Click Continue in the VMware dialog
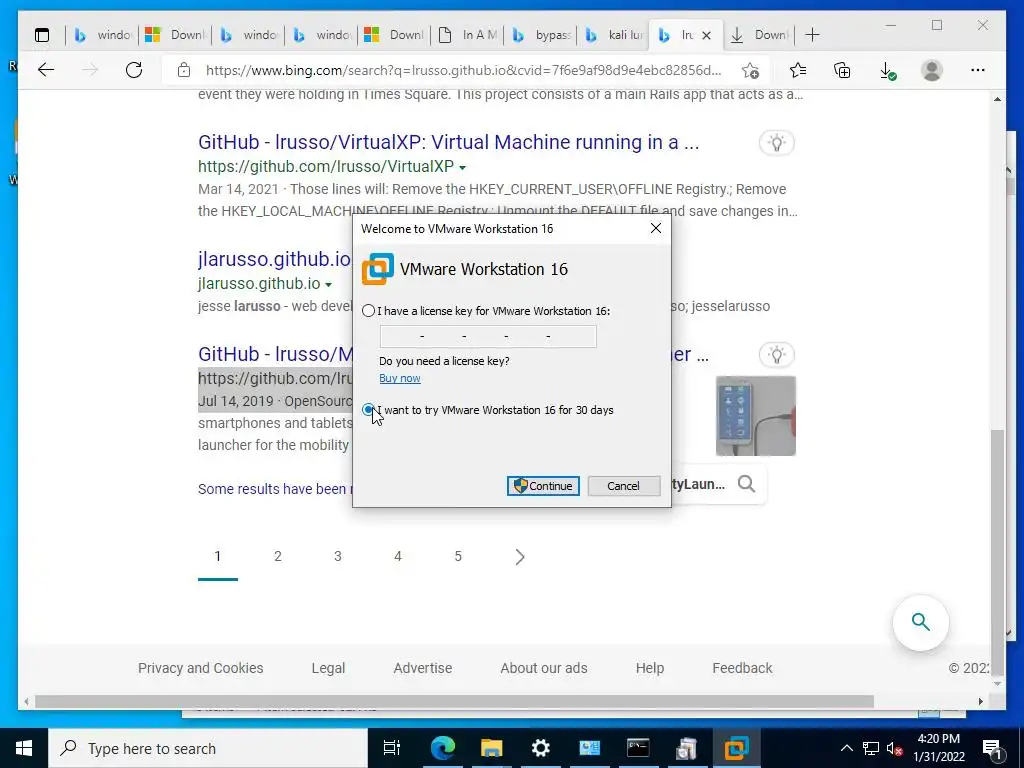Image resolution: width=1024 pixels, height=768 pixels. tap(543, 486)
